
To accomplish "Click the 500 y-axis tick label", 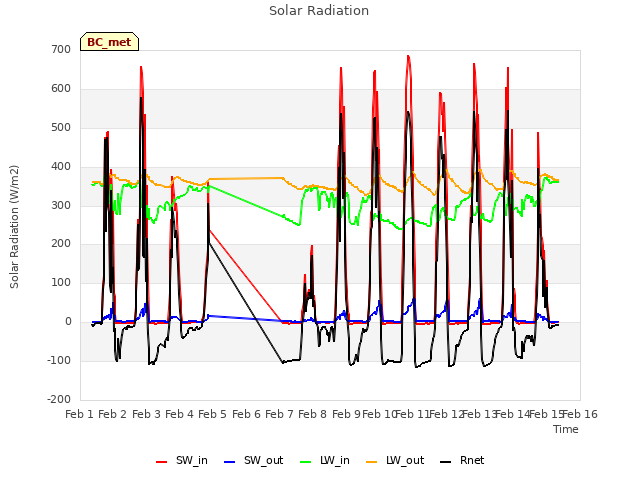I will coord(61,128).
